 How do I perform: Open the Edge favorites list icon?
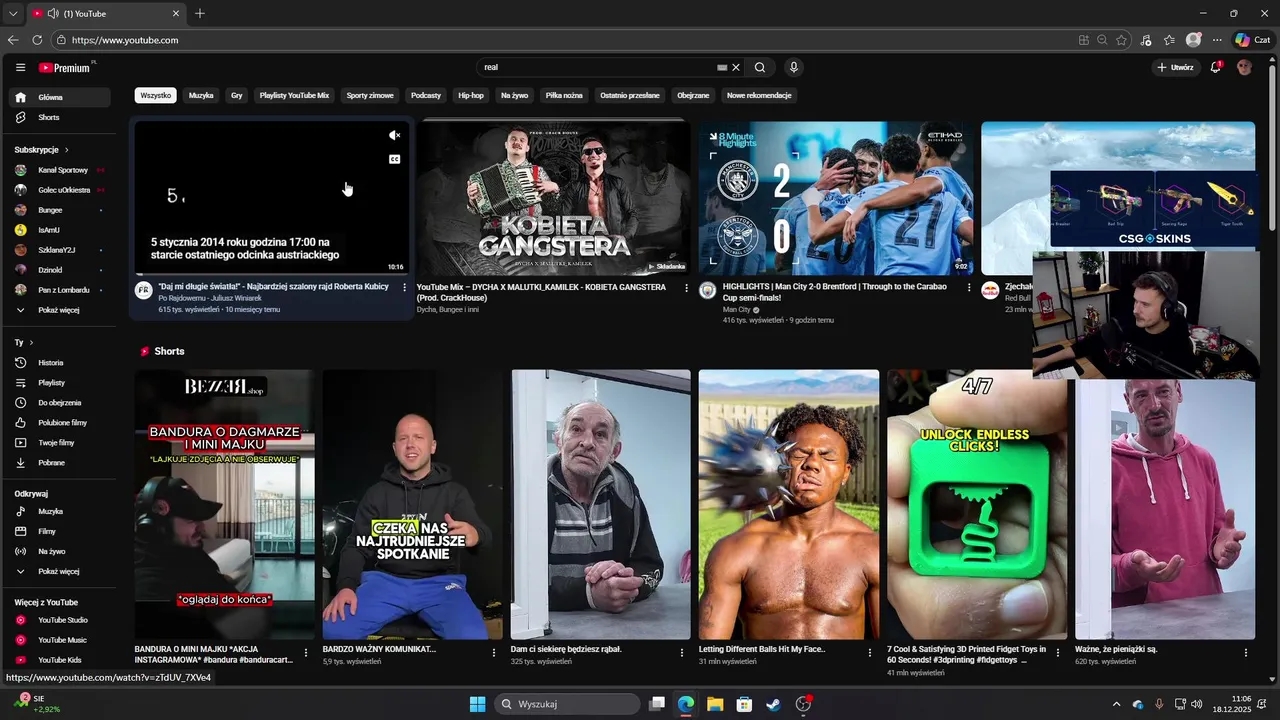[x=1169, y=40]
